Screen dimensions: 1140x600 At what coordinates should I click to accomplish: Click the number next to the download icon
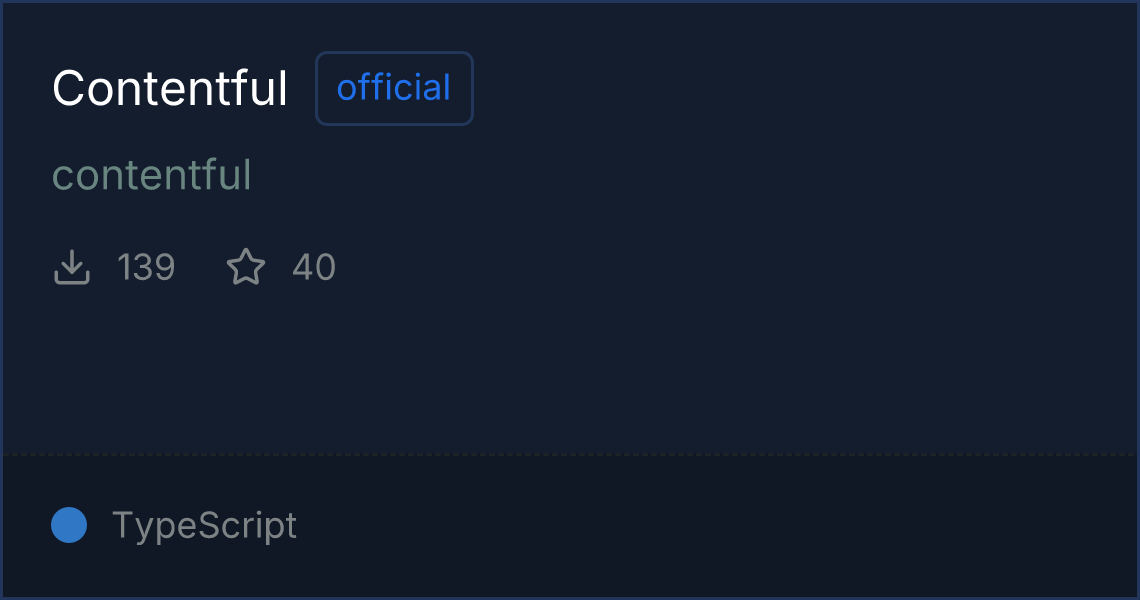click(x=146, y=268)
